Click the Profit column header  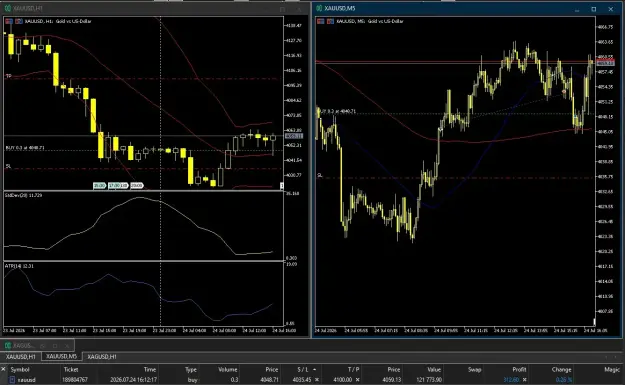click(x=519, y=369)
